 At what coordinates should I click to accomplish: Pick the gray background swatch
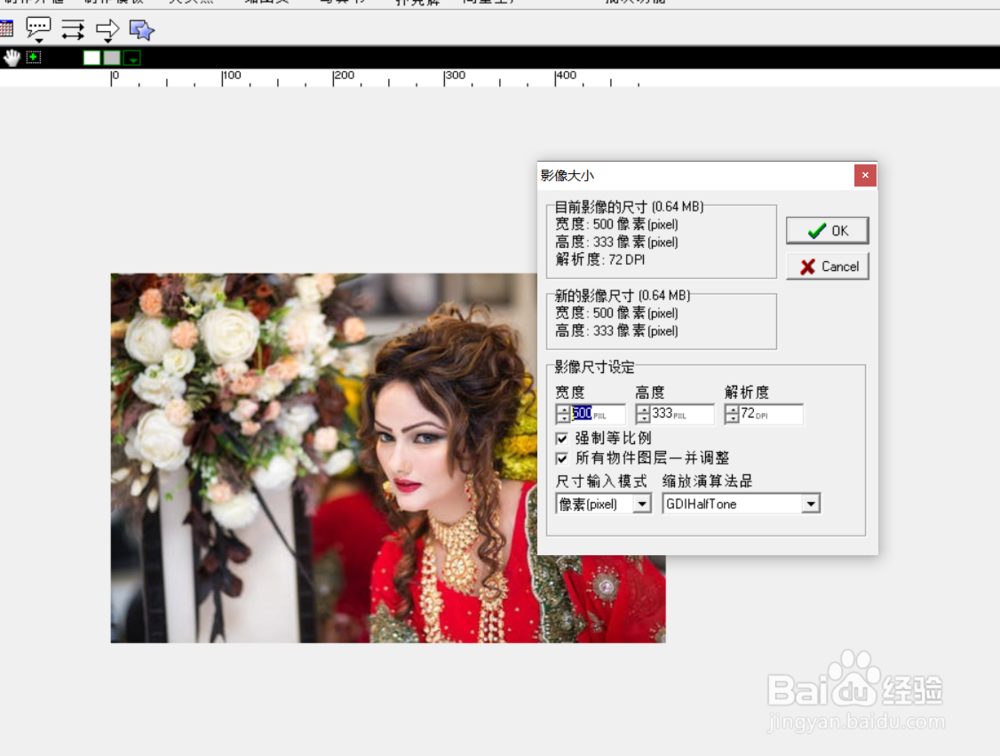pyautogui.click(x=112, y=58)
